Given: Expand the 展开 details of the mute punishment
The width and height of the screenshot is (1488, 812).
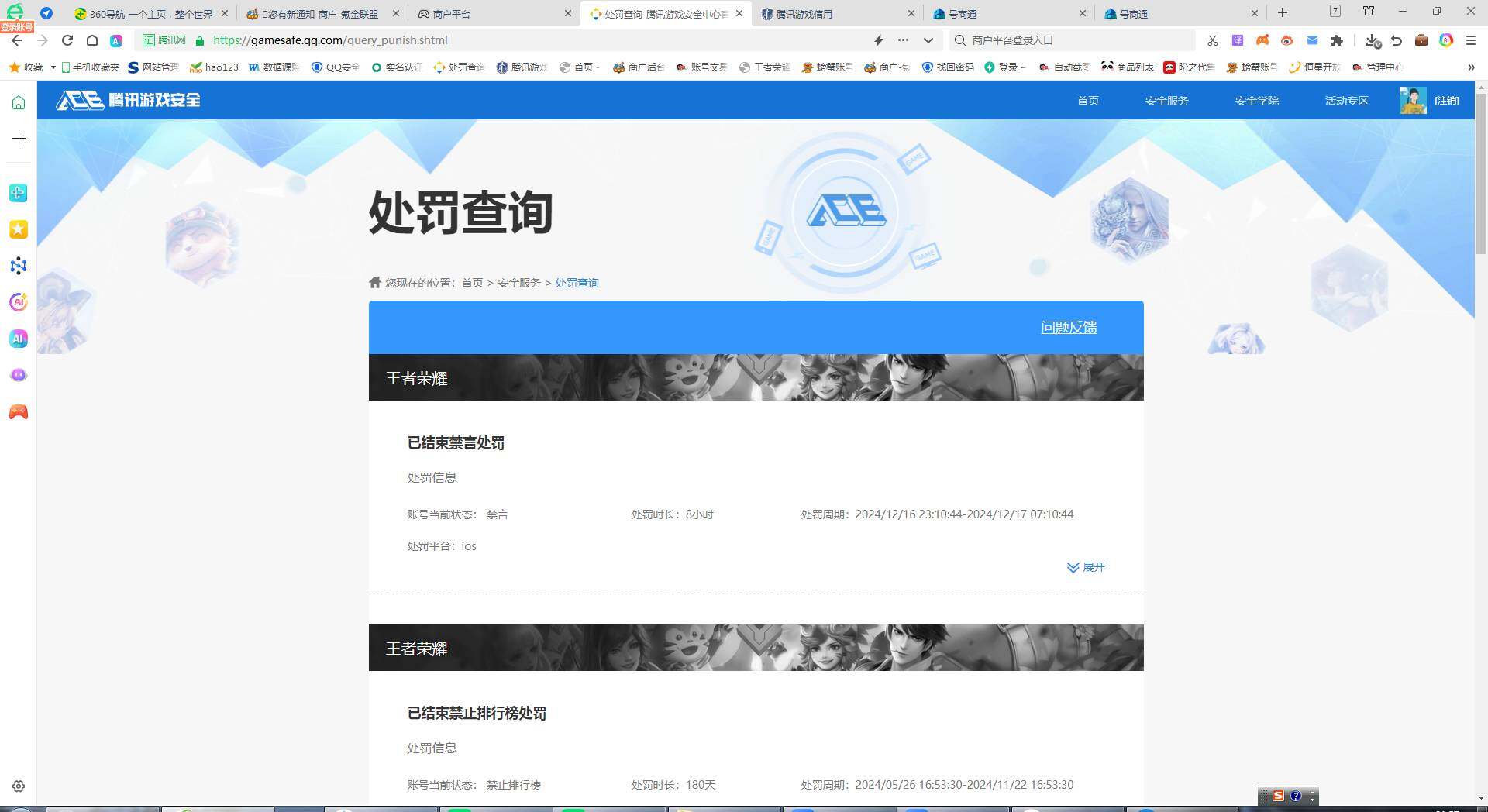Looking at the screenshot, I should pos(1086,567).
